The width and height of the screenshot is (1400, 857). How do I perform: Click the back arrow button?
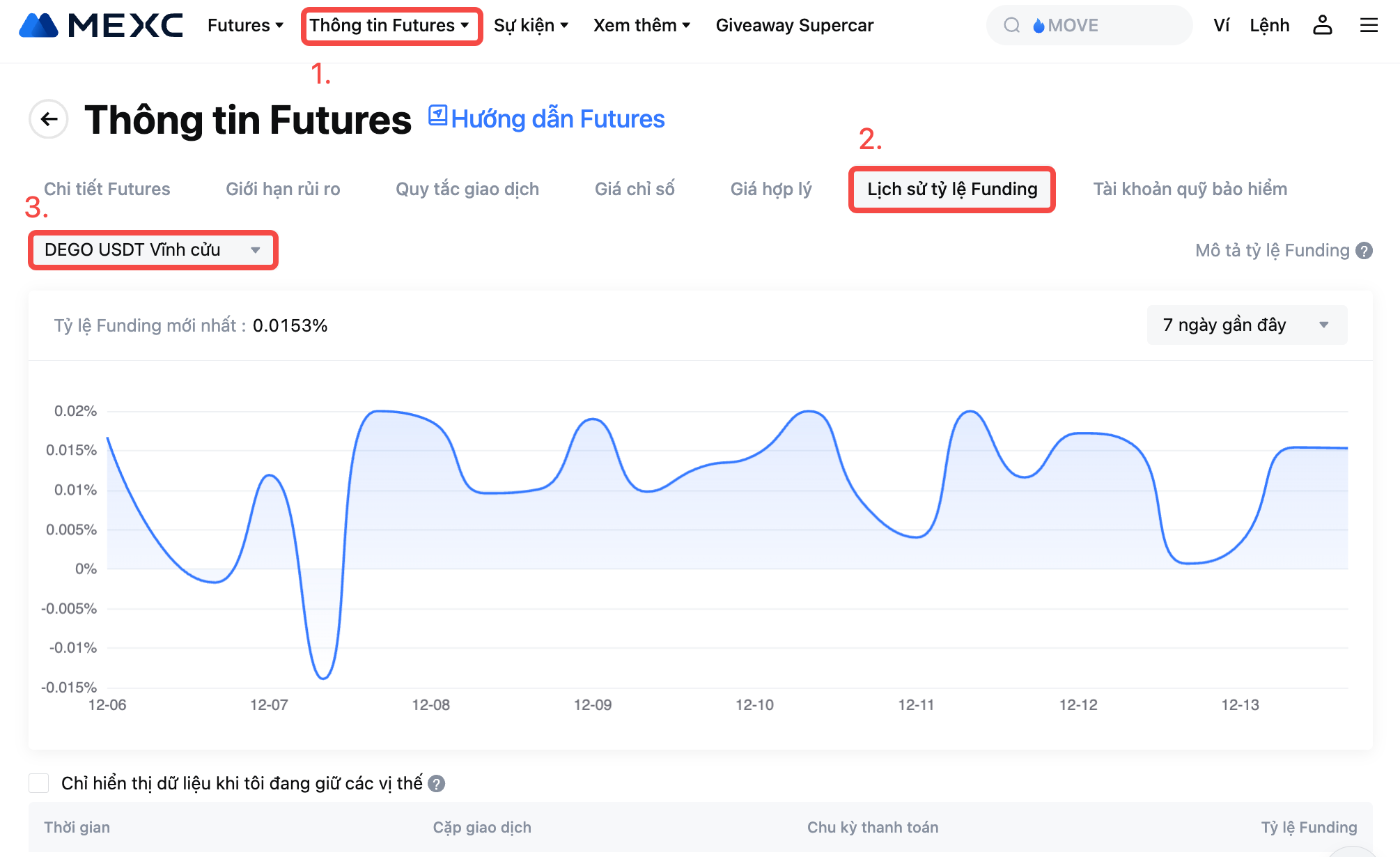pyautogui.click(x=49, y=119)
